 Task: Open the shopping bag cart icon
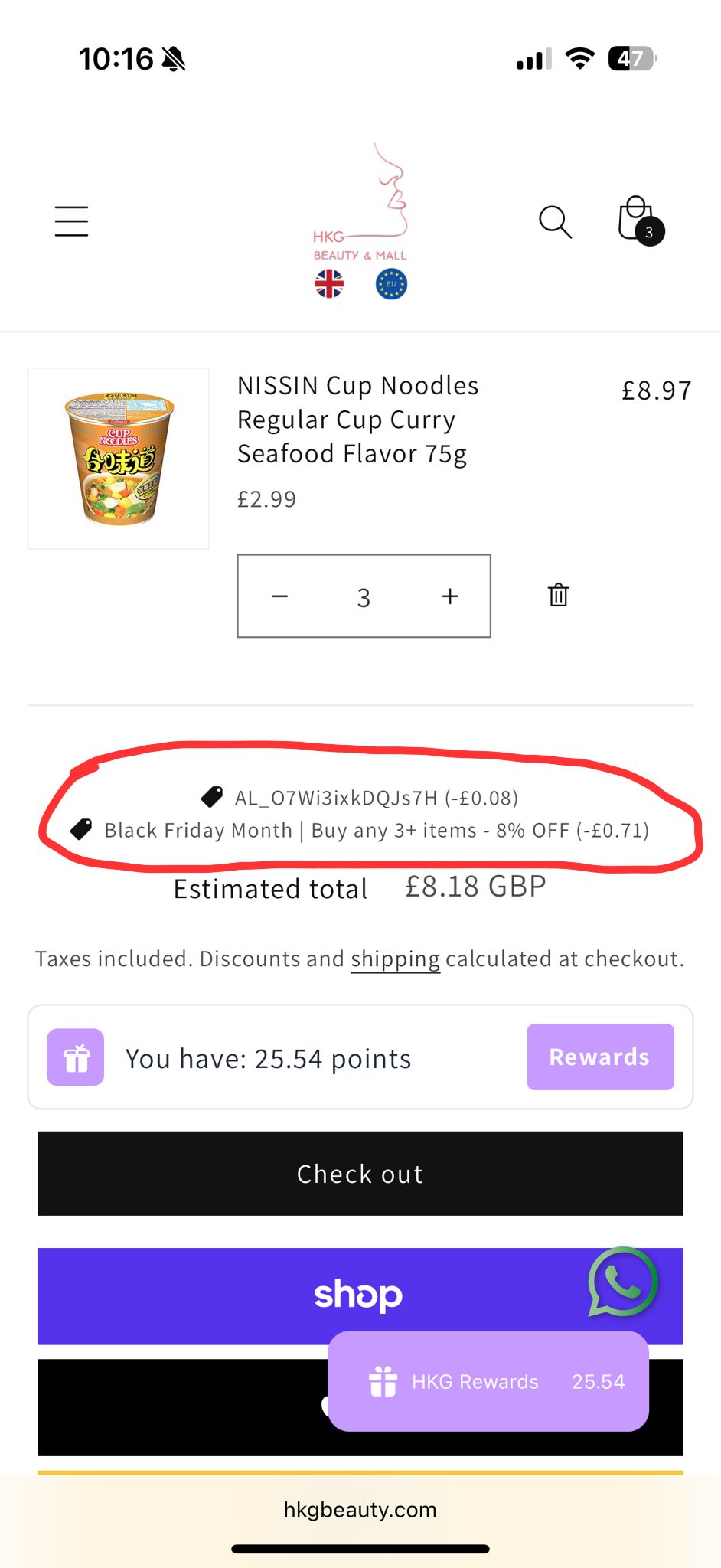click(638, 220)
